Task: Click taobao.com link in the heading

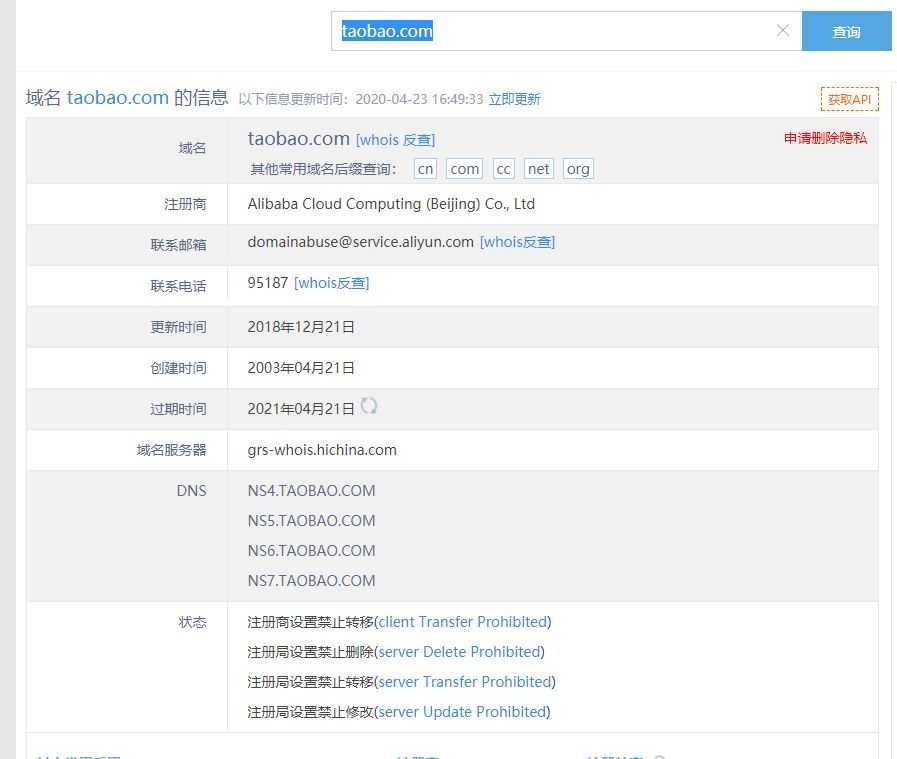Action: coord(117,98)
